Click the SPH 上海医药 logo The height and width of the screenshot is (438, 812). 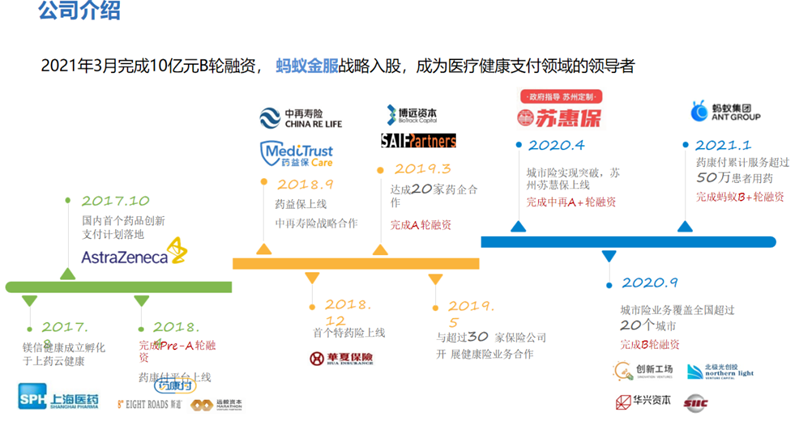[x=59, y=397]
